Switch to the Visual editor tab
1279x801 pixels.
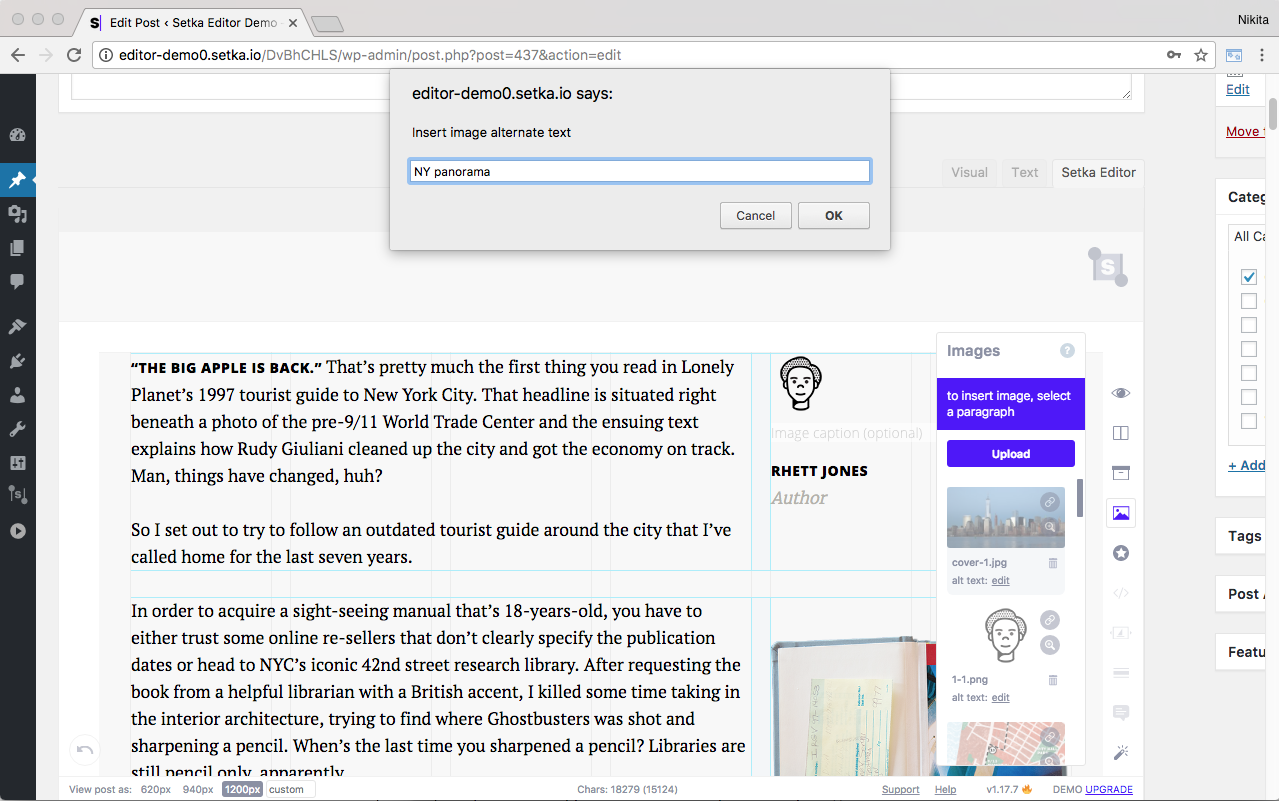(969, 172)
